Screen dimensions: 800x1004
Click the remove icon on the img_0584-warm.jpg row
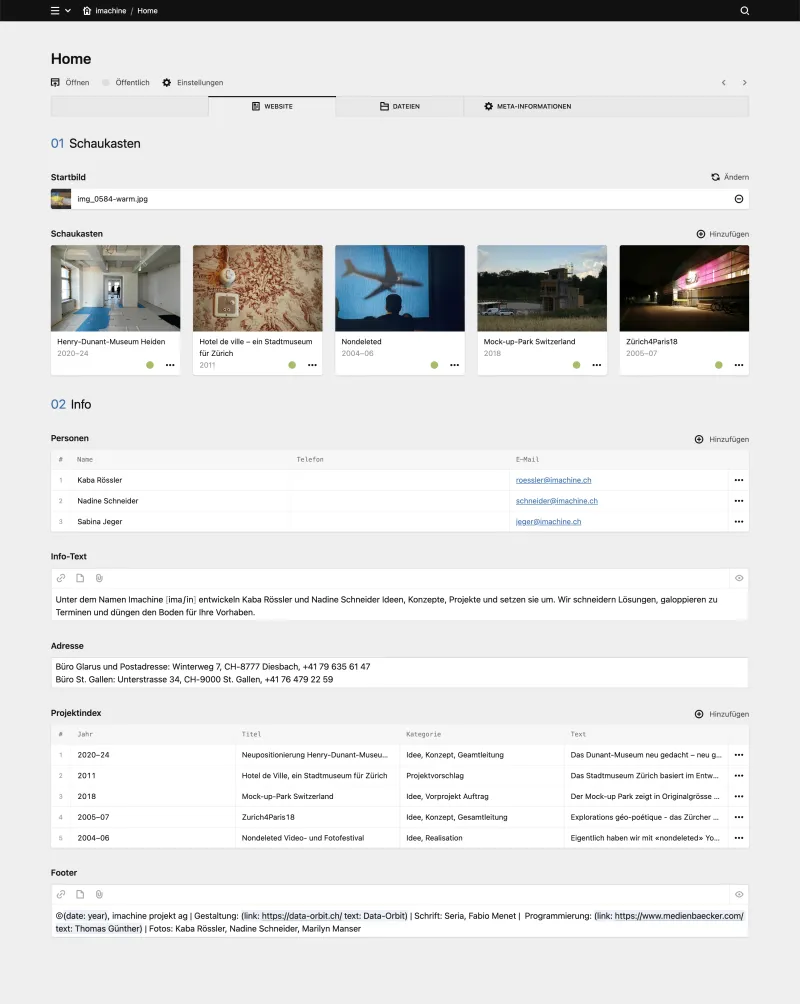(x=738, y=199)
